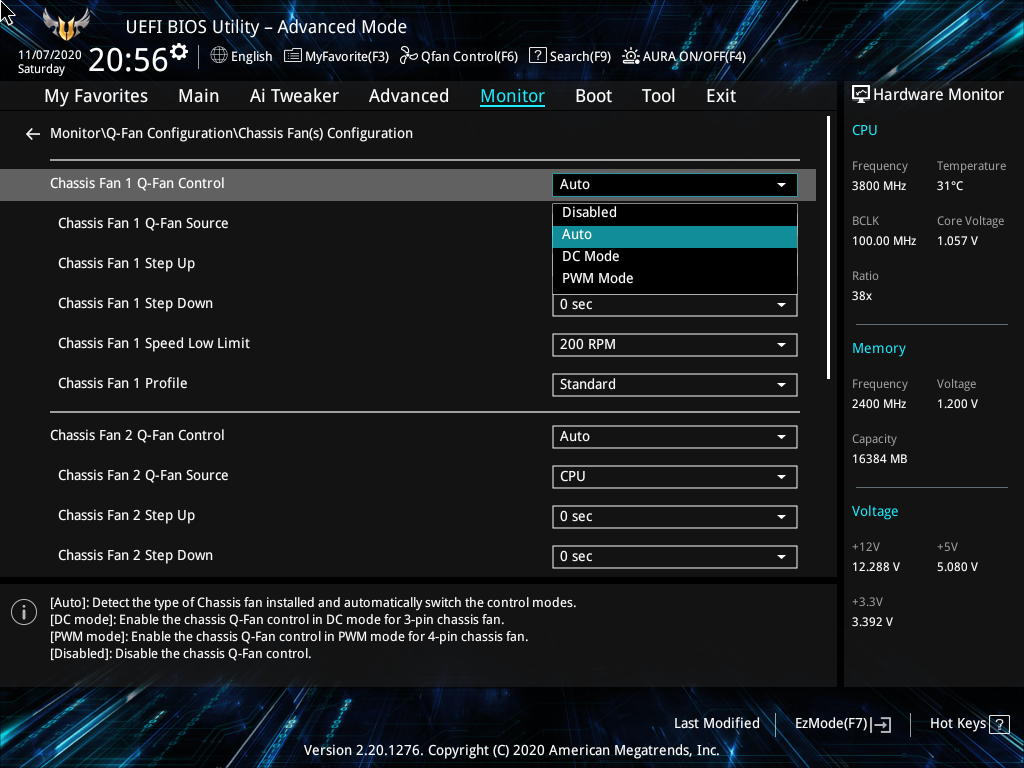Click +12V reading 12.288 V
This screenshot has width=1024, height=768.
click(876, 567)
